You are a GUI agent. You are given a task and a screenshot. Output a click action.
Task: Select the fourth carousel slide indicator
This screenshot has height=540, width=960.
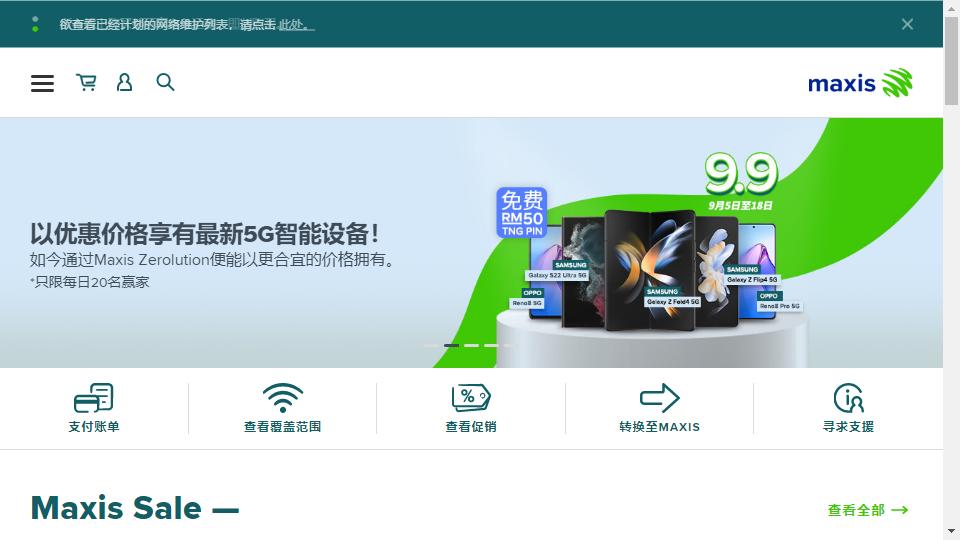(x=490, y=345)
